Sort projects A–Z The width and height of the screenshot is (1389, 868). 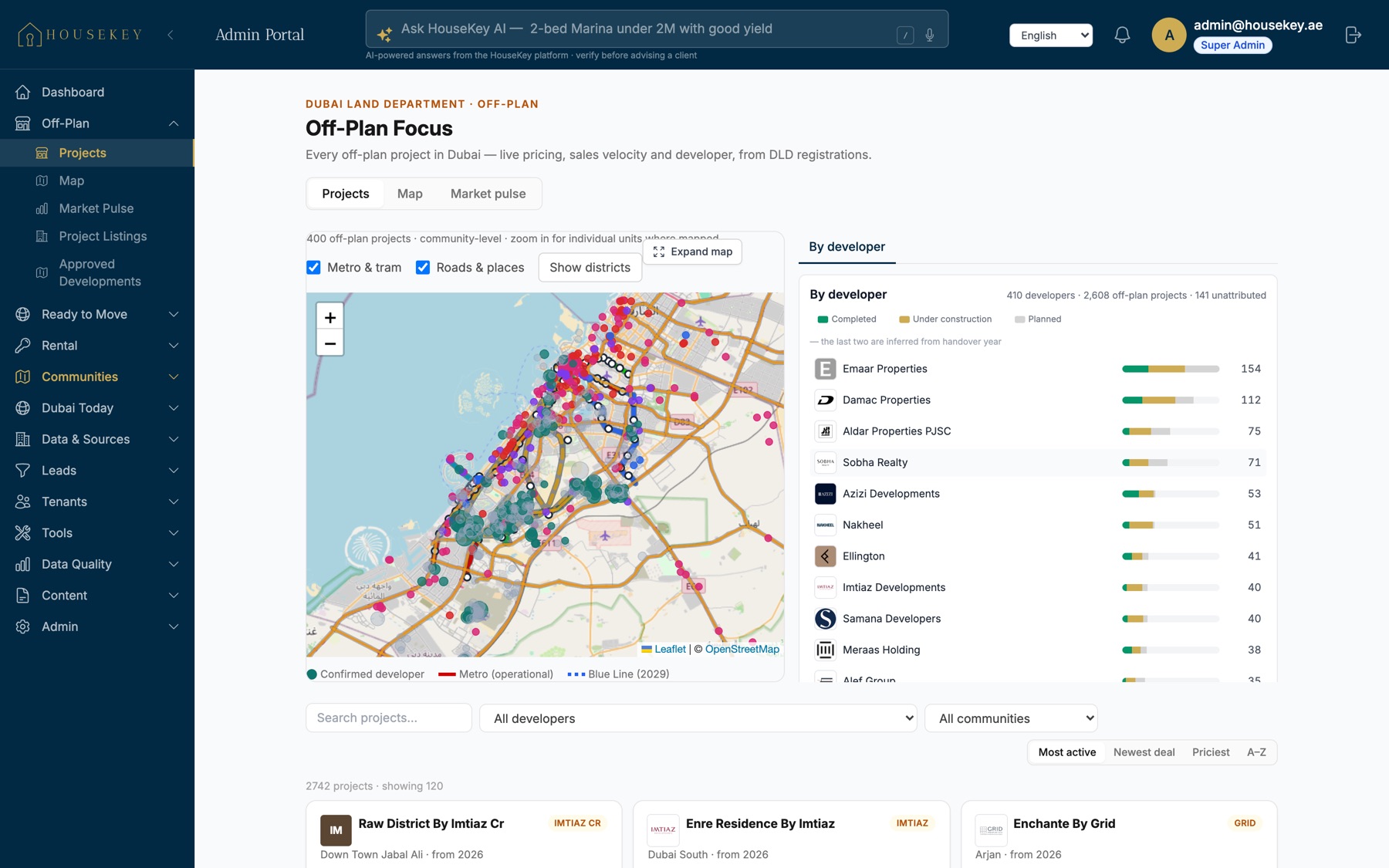(1256, 752)
